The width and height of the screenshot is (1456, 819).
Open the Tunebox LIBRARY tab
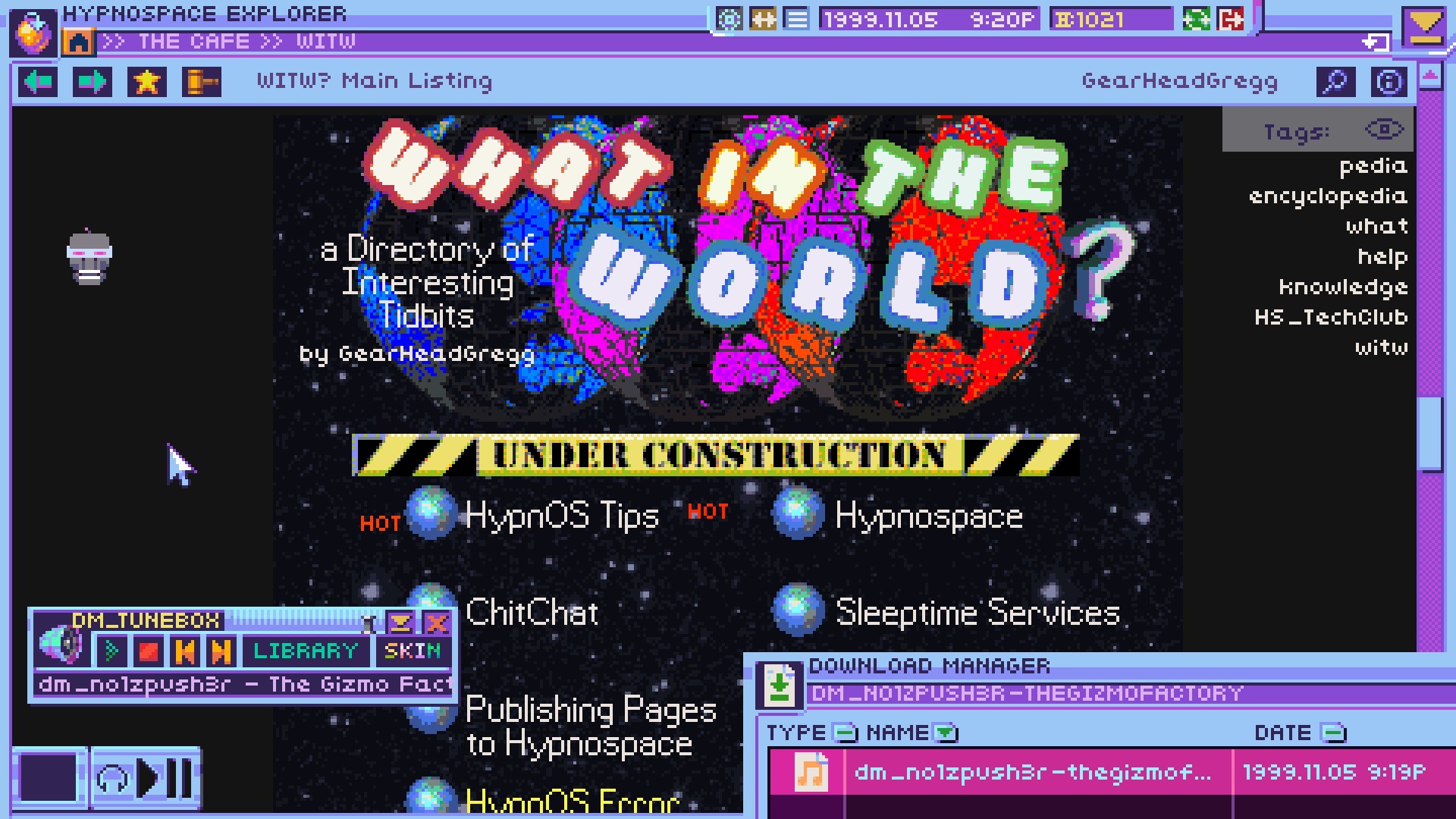pos(305,651)
